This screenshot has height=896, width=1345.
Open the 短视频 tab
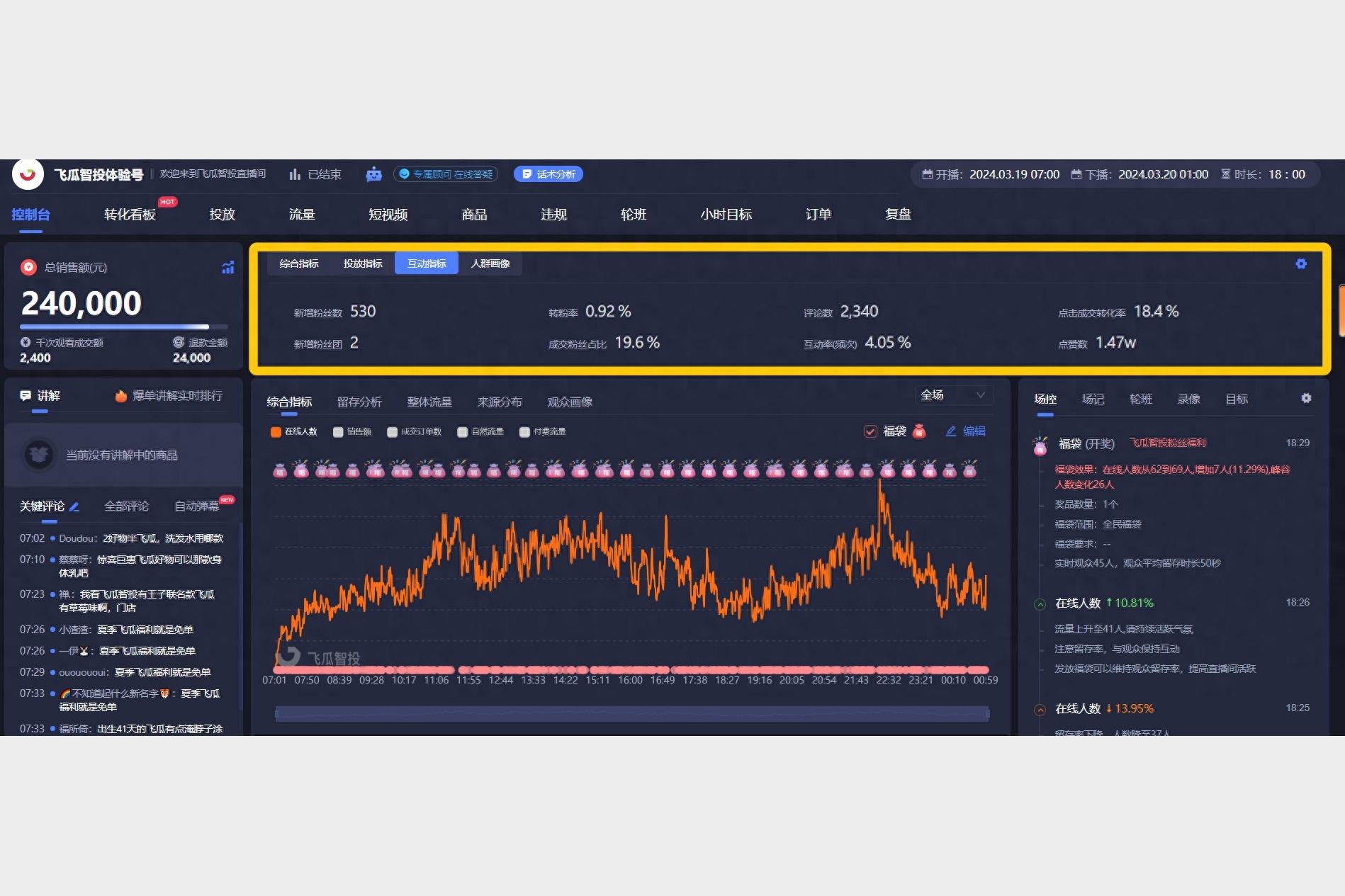point(388,215)
